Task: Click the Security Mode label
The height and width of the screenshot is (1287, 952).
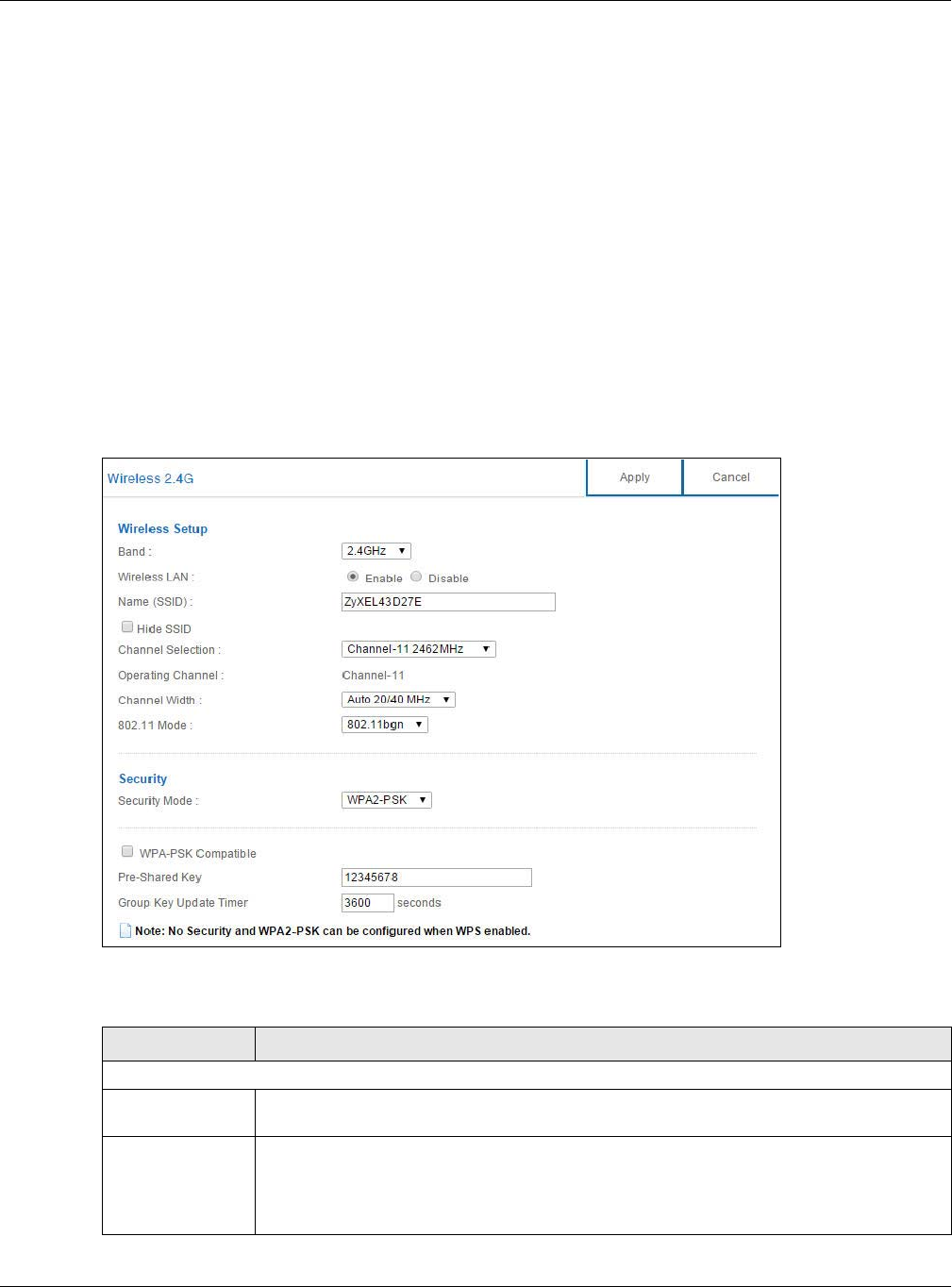Action: 158,801
